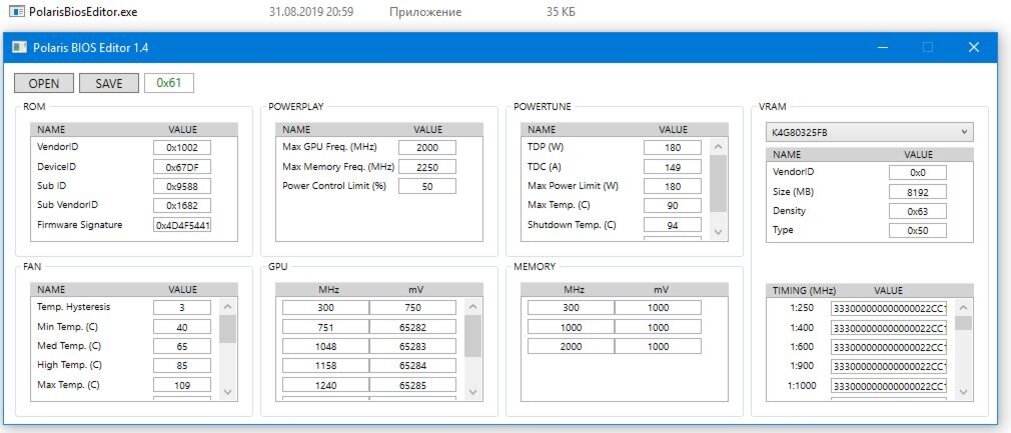Edit GPU 751 MHz frequency cell

coord(326,327)
